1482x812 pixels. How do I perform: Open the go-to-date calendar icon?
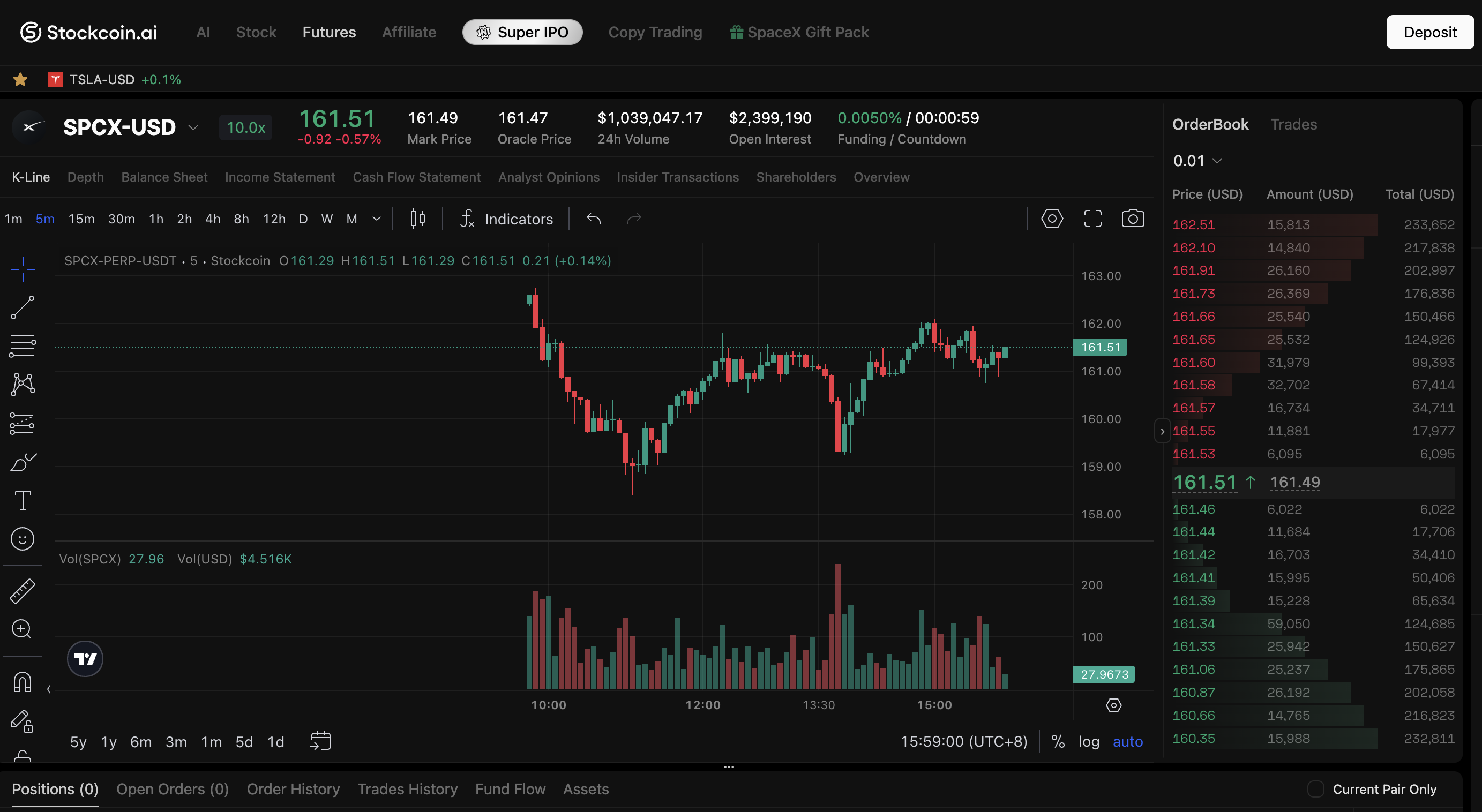[320, 741]
